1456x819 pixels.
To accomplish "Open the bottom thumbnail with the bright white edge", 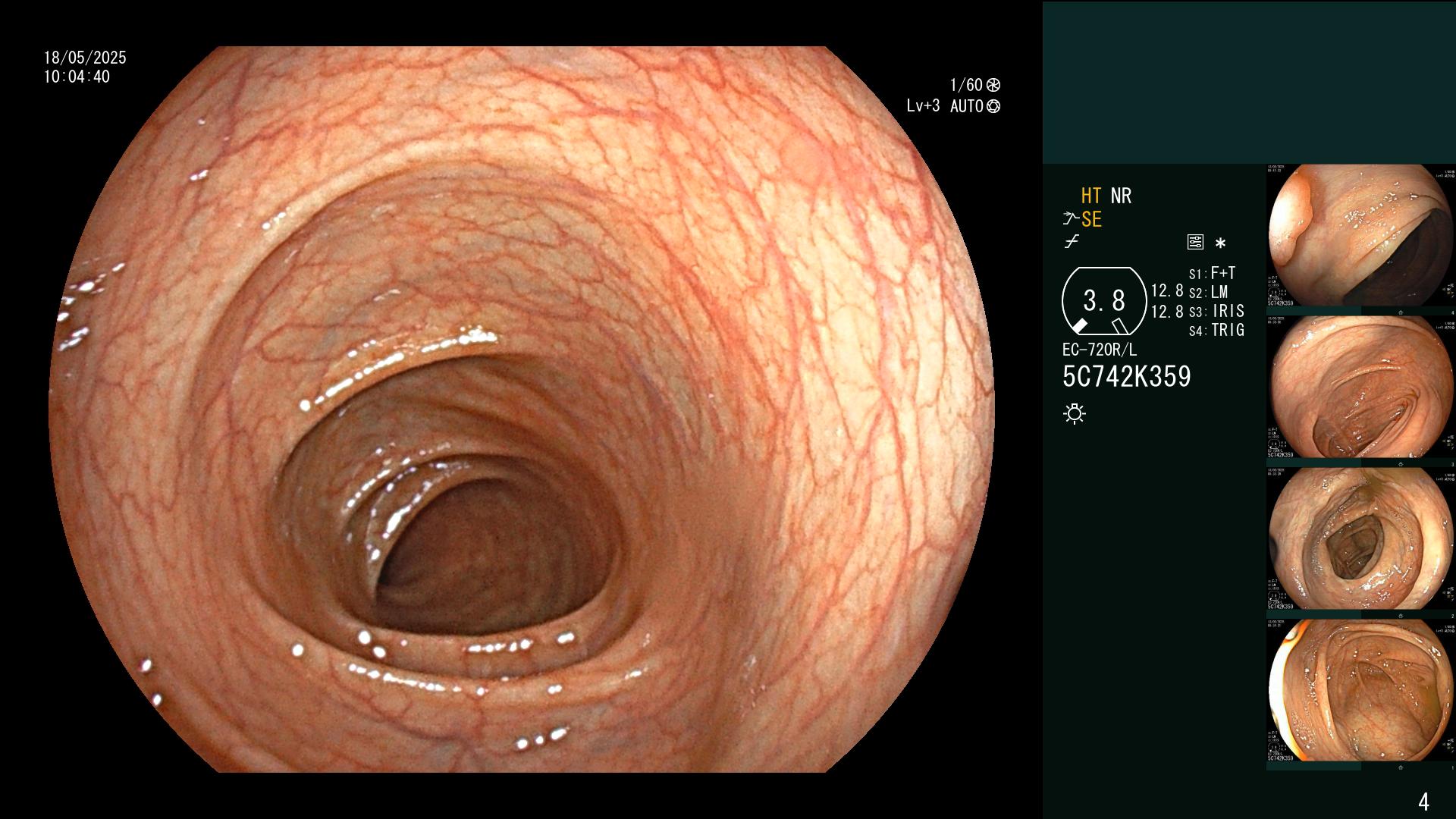I will point(1361,691).
